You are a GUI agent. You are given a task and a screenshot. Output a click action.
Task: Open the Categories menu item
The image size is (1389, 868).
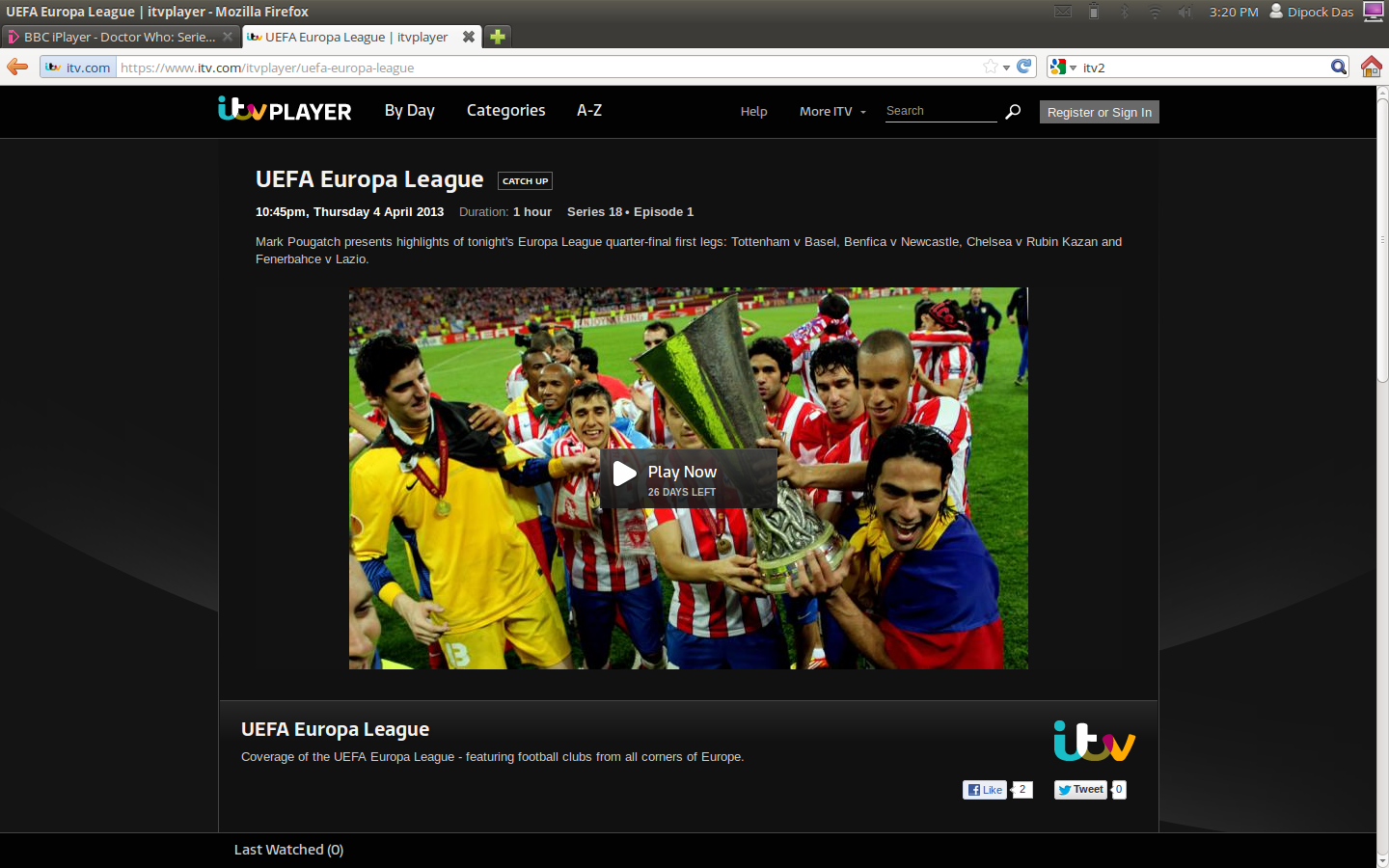tap(505, 111)
